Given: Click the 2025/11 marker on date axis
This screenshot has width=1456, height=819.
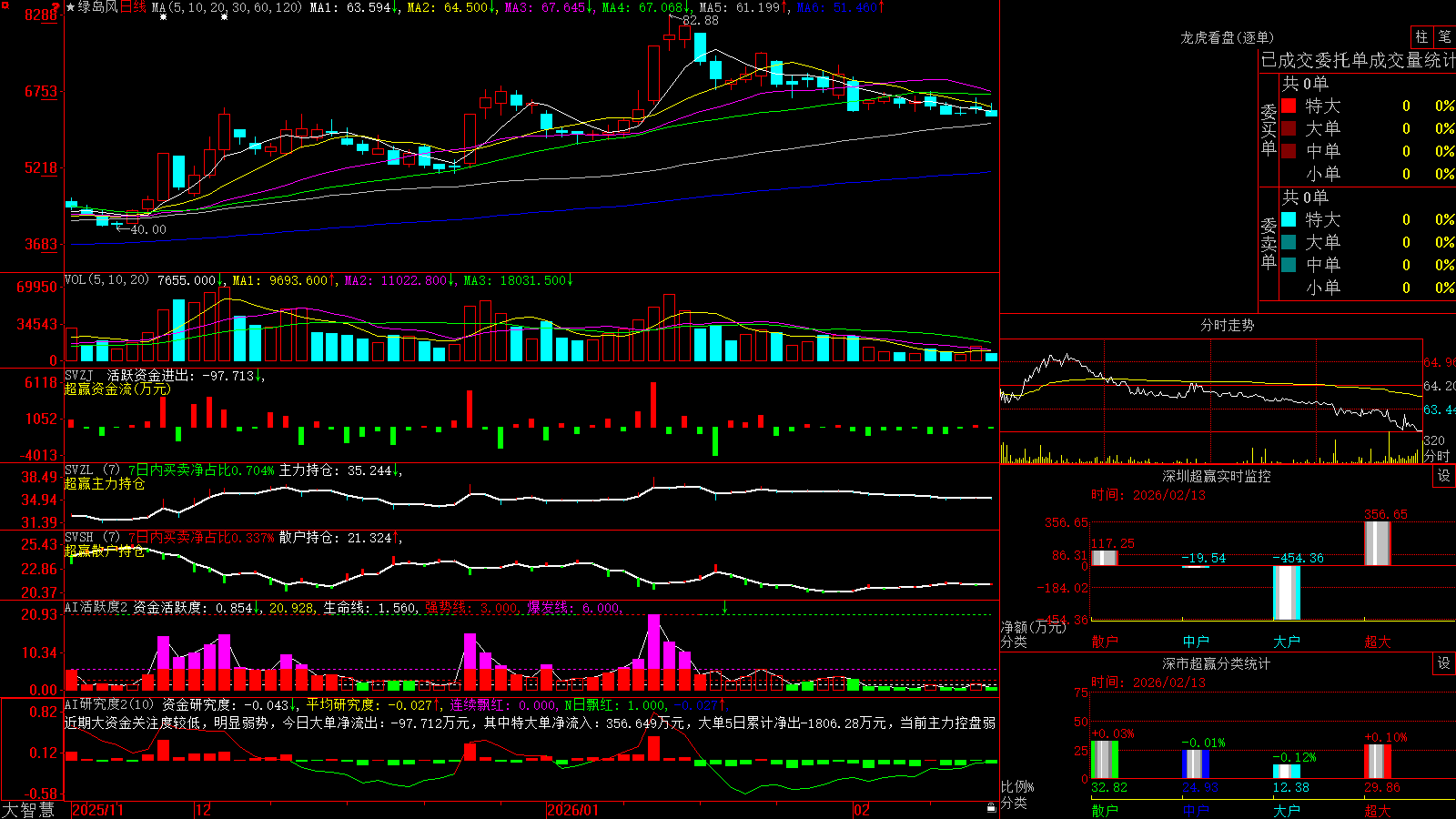Looking at the screenshot, I should pos(97,810).
